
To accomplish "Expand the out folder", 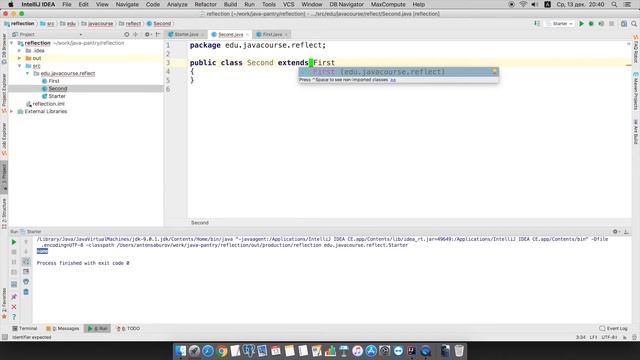I will tap(20, 58).
